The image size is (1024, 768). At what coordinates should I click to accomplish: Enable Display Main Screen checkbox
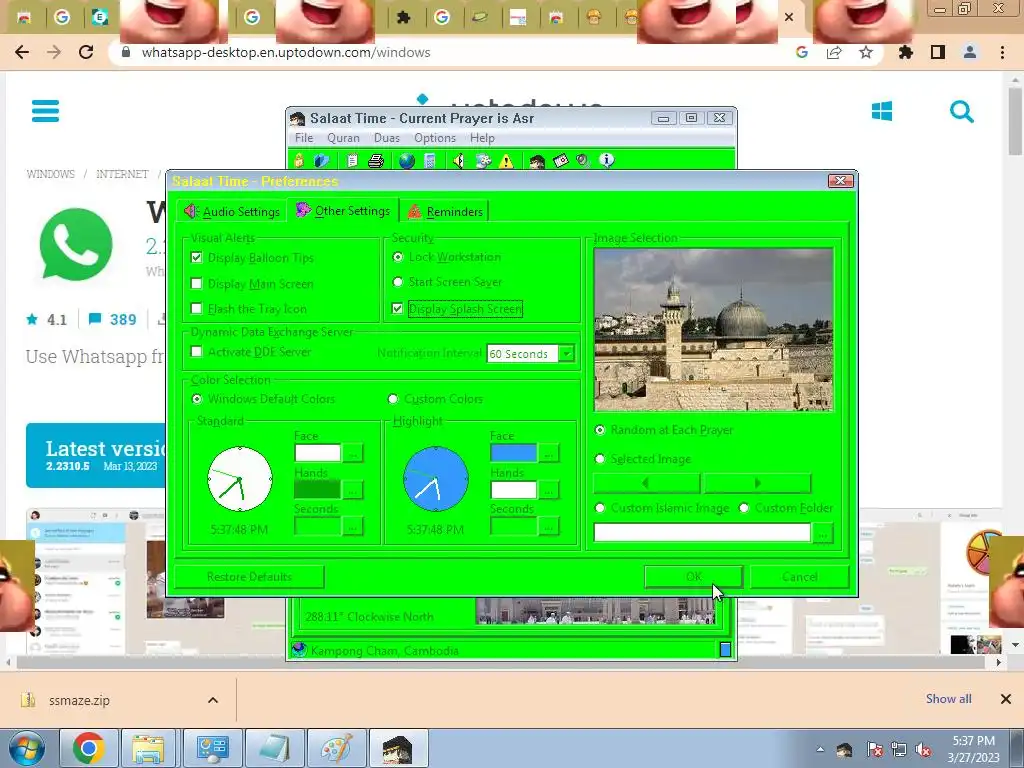[196, 283]
